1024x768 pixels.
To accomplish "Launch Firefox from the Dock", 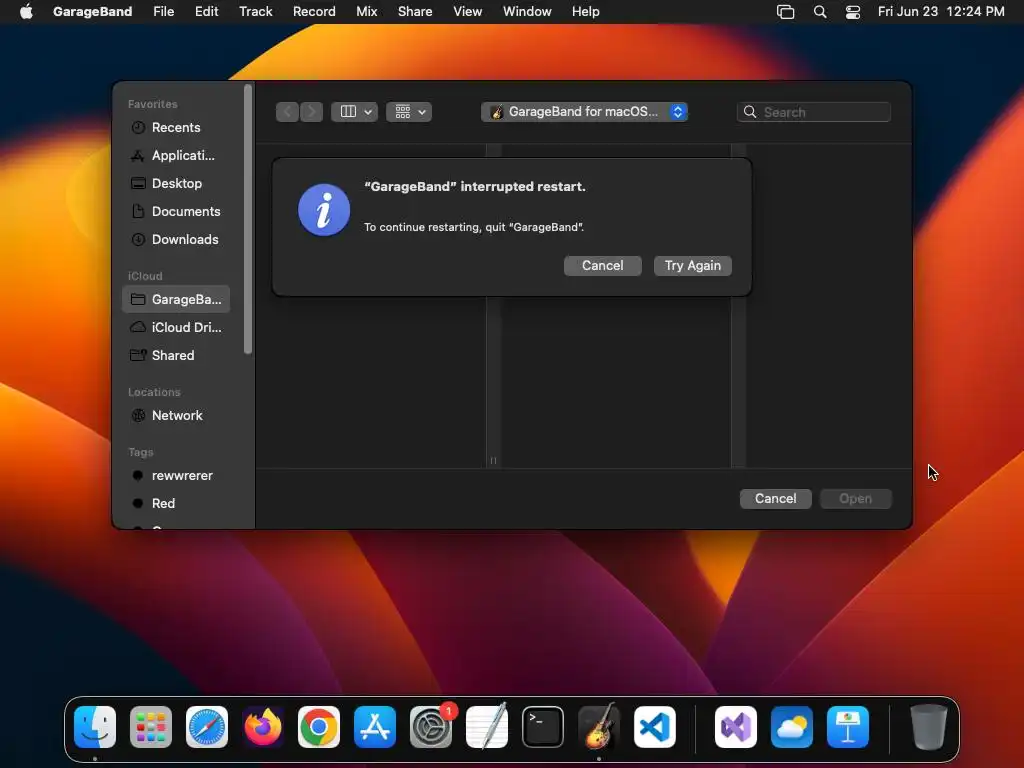I will coord(263,728).
